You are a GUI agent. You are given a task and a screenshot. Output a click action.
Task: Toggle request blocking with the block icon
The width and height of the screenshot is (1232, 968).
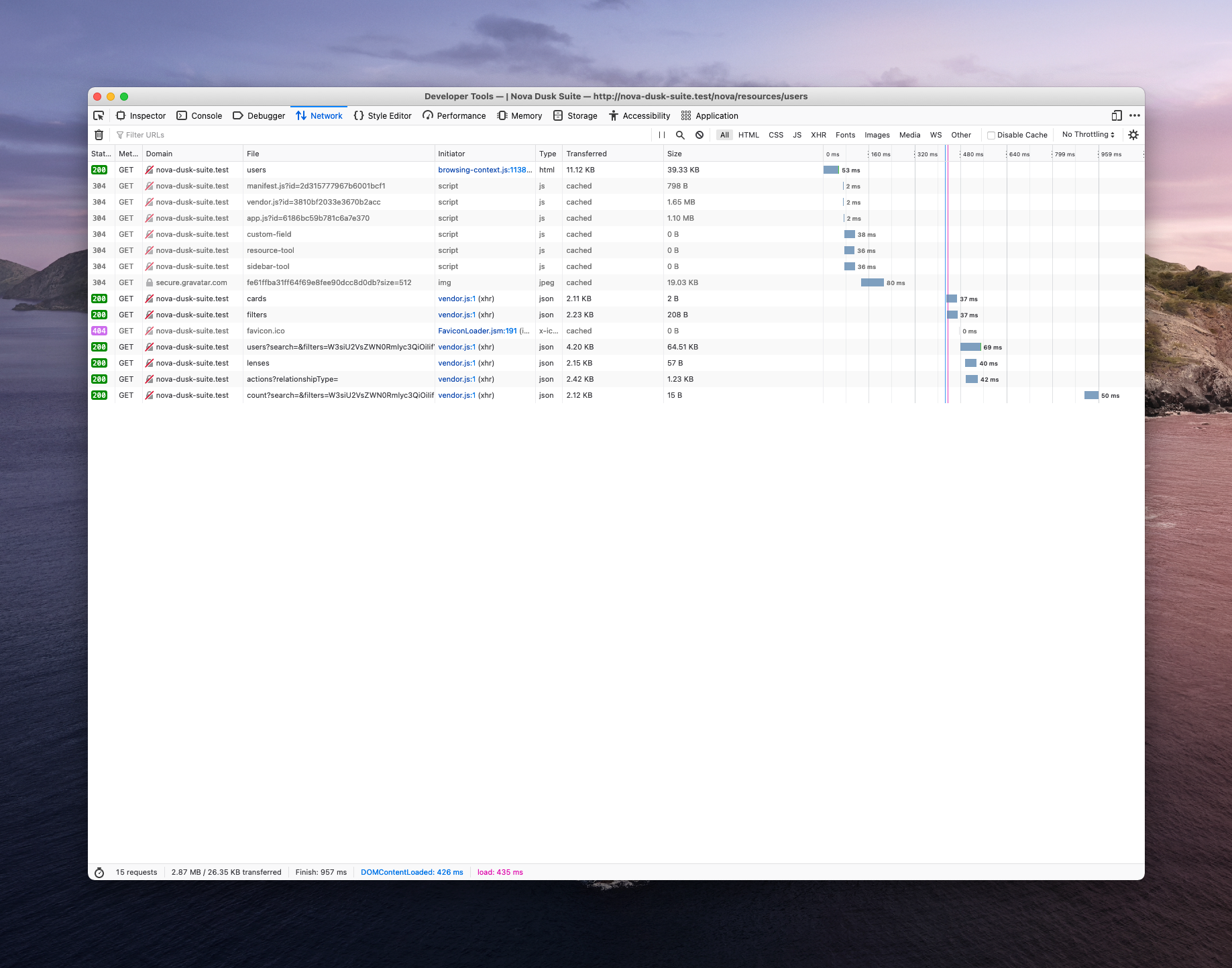pyautogui.click(x=699, y=135)
